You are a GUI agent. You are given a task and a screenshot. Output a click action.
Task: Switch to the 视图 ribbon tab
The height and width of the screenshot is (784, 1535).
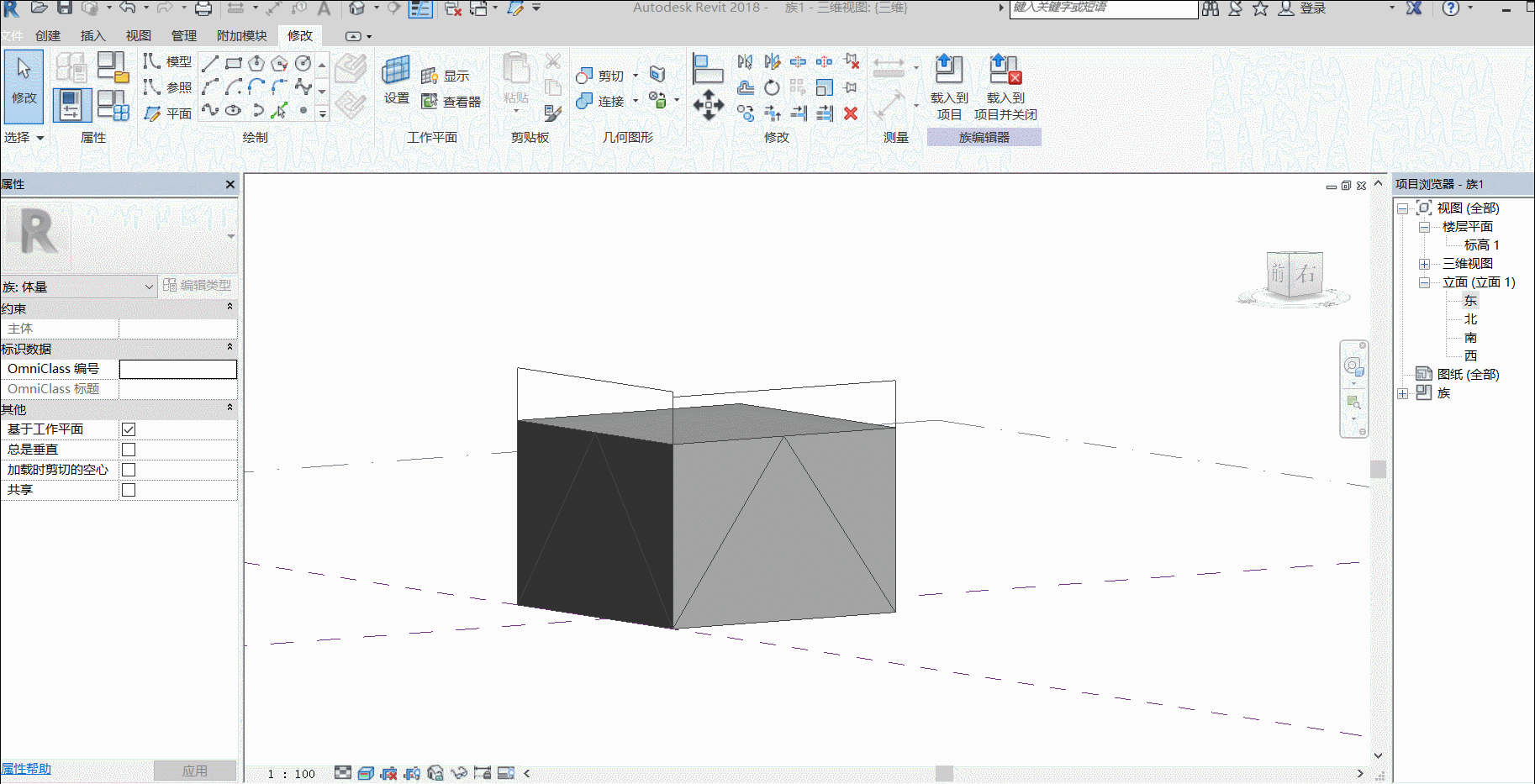[138, 36]
